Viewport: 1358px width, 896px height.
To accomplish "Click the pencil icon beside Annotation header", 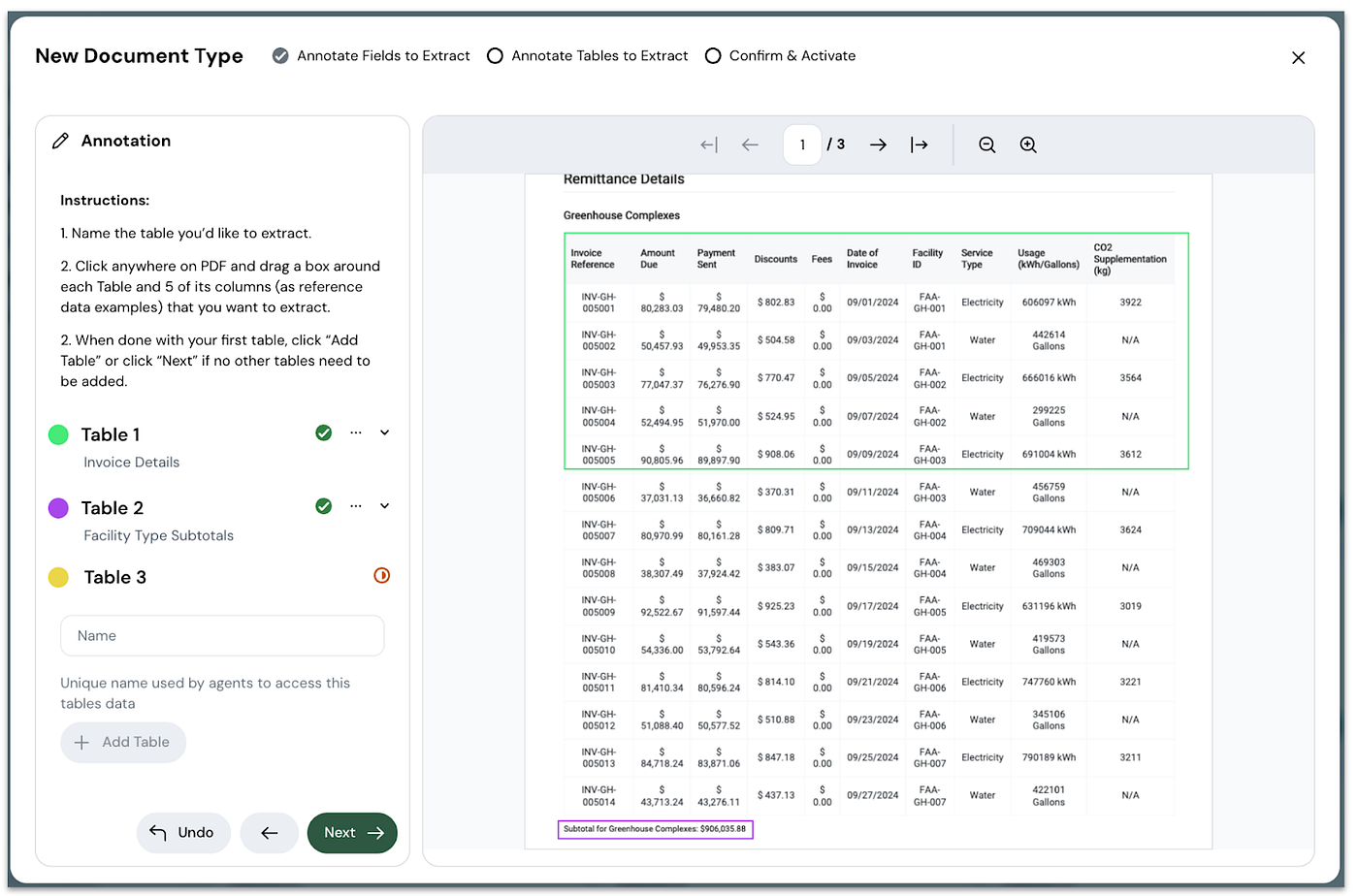I will (60, 140).
